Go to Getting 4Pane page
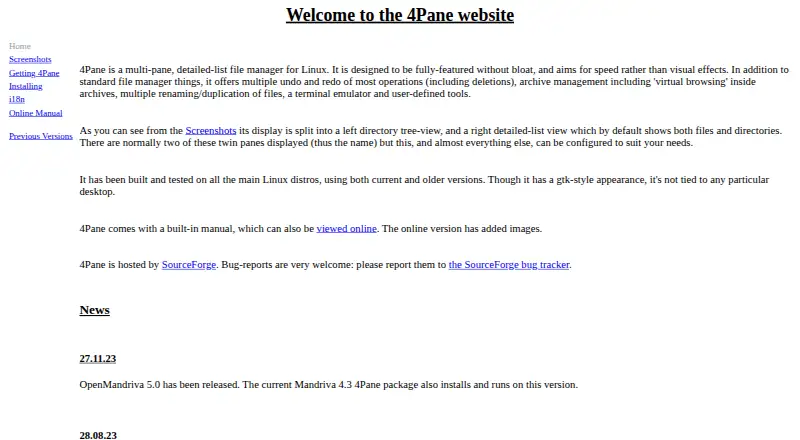The image size is (800, 440). point(34,73)
